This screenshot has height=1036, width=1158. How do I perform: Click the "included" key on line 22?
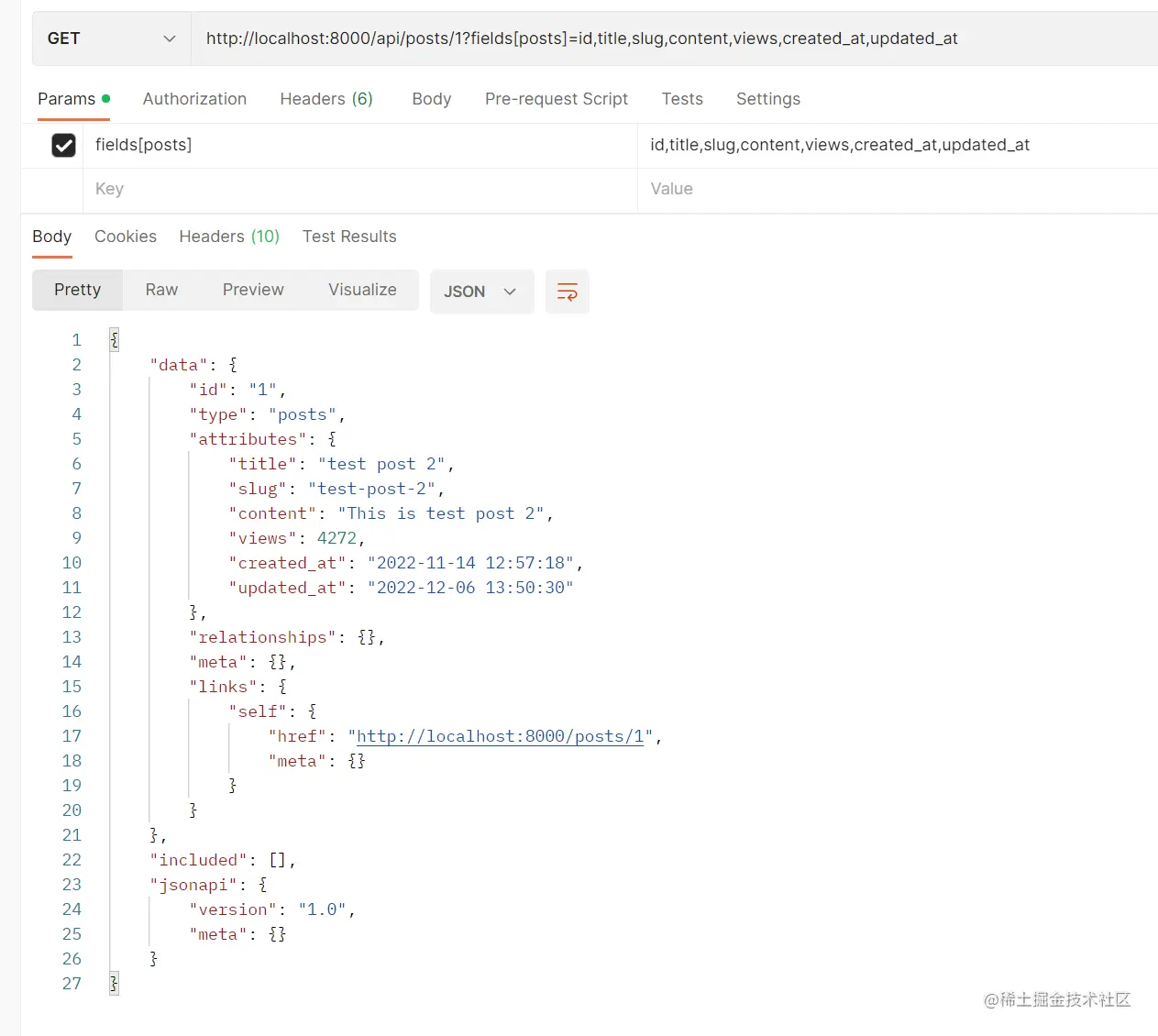[198, 860]
